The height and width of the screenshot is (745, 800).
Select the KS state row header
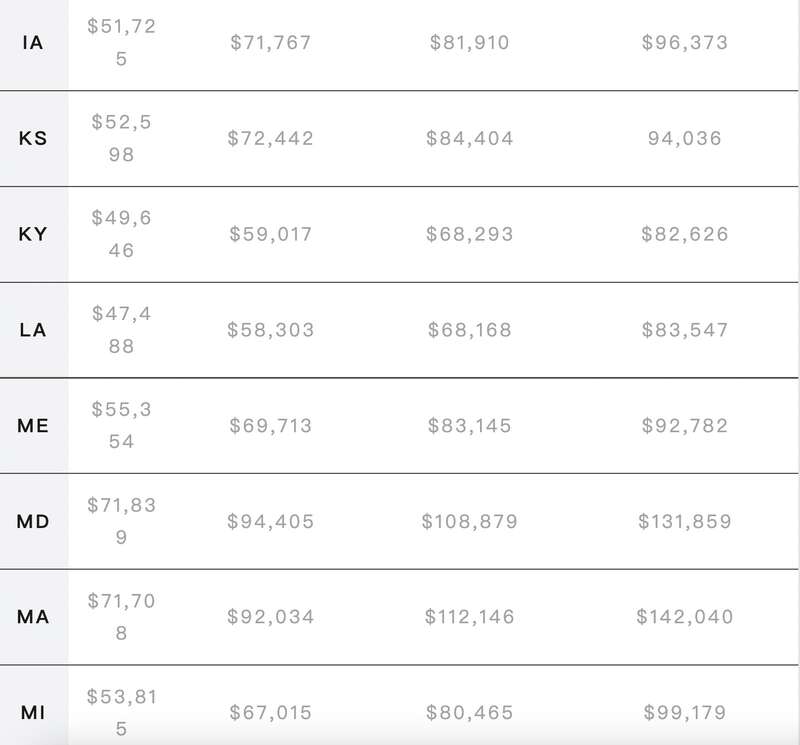click(x=33, y=138)
